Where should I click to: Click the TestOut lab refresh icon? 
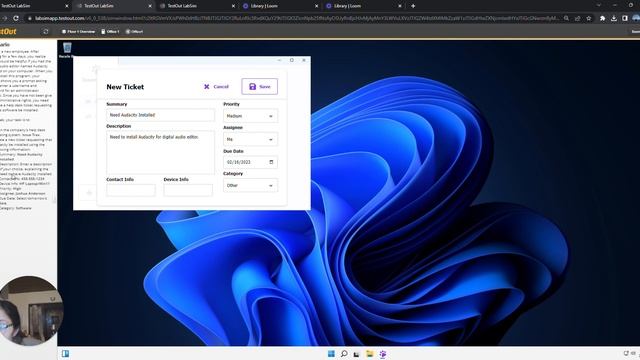coord(46,31)
